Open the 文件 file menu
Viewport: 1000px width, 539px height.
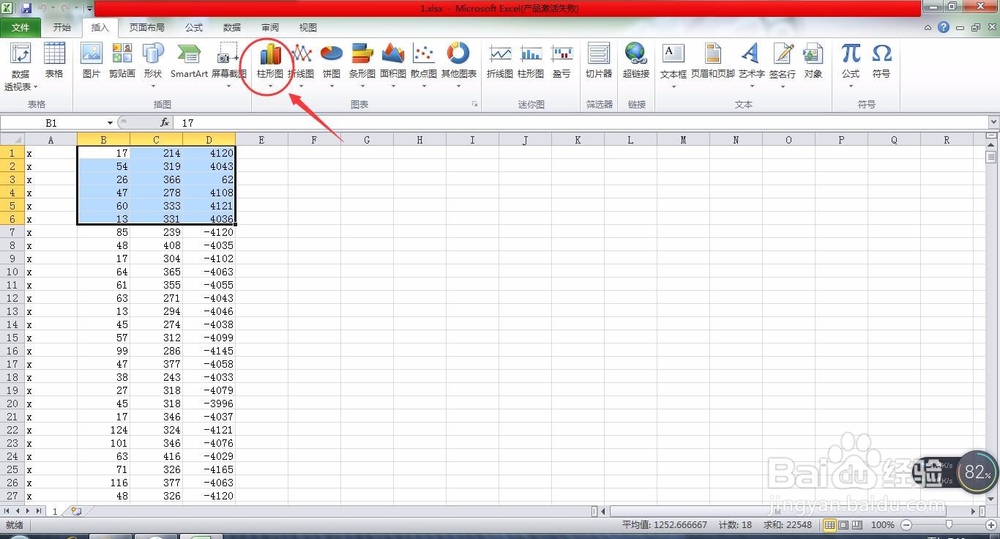[20, 27]
